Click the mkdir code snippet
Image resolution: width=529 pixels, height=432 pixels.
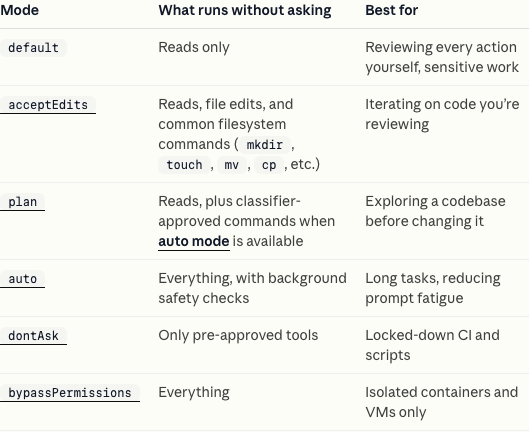pyautogui.click(x=265, y=145)
